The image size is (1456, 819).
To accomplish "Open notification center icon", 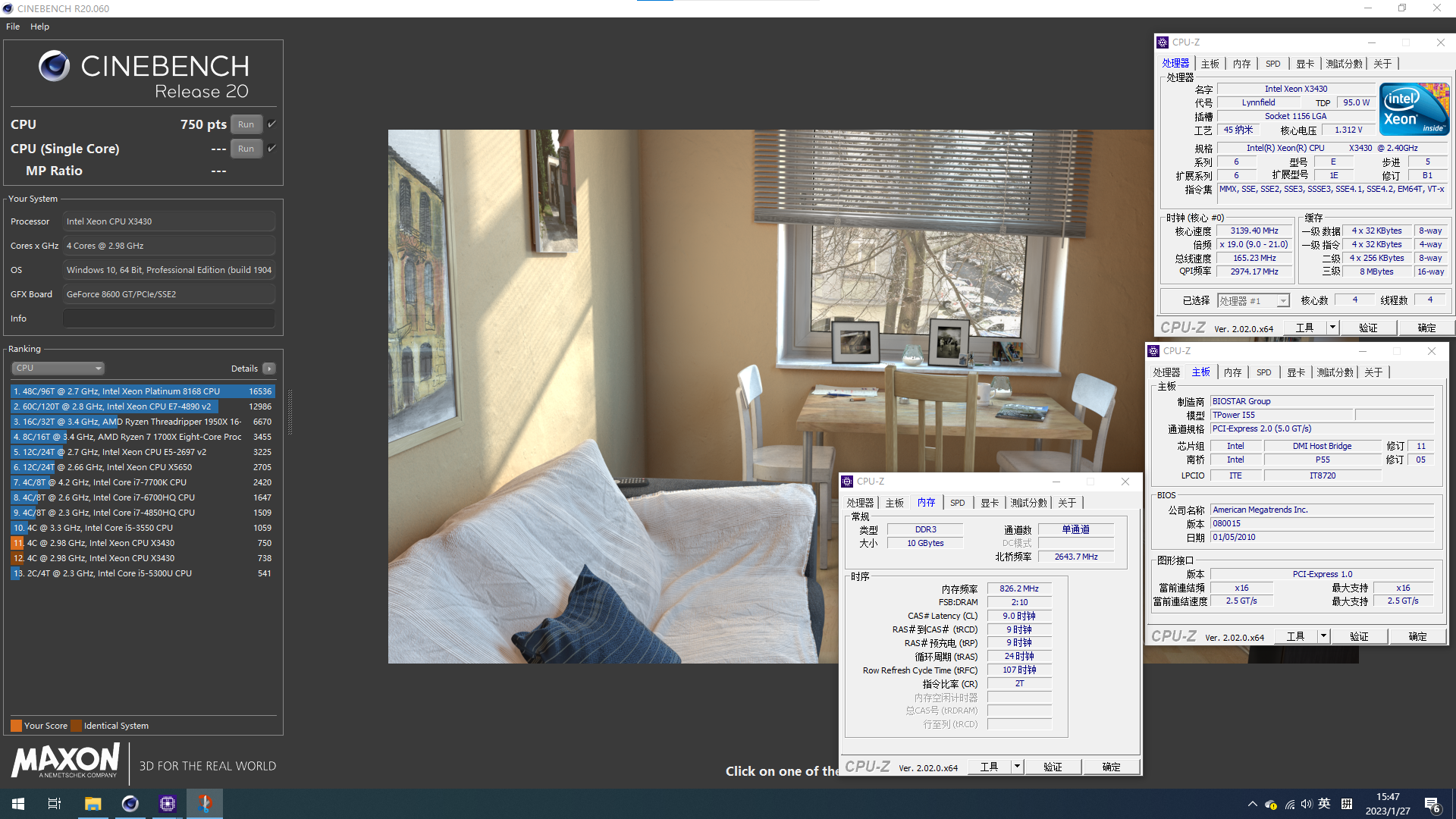I will [x=1432, y=805].
